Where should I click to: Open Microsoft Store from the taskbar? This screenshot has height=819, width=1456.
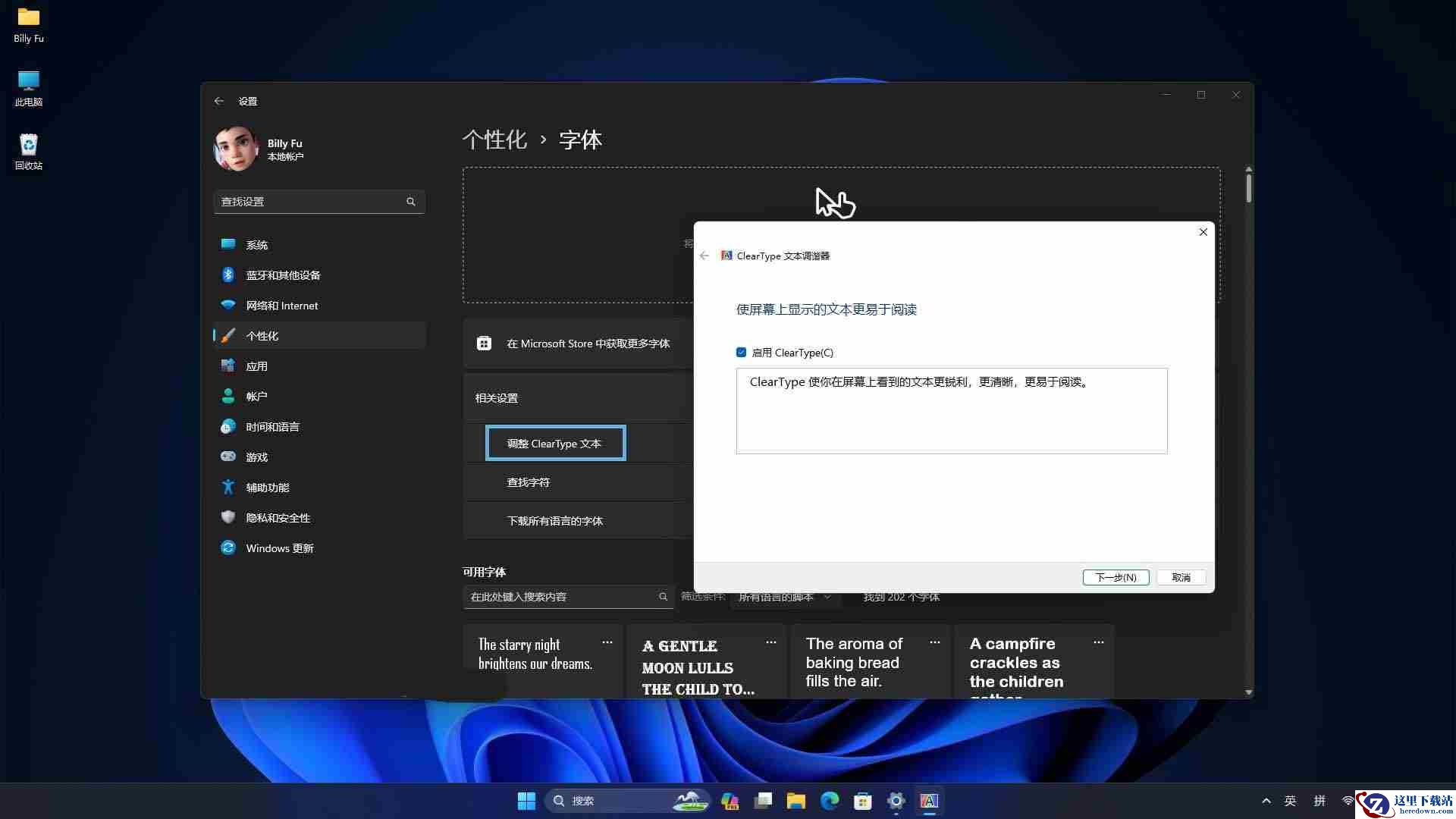pyautogui.click(x=862, y=801)
